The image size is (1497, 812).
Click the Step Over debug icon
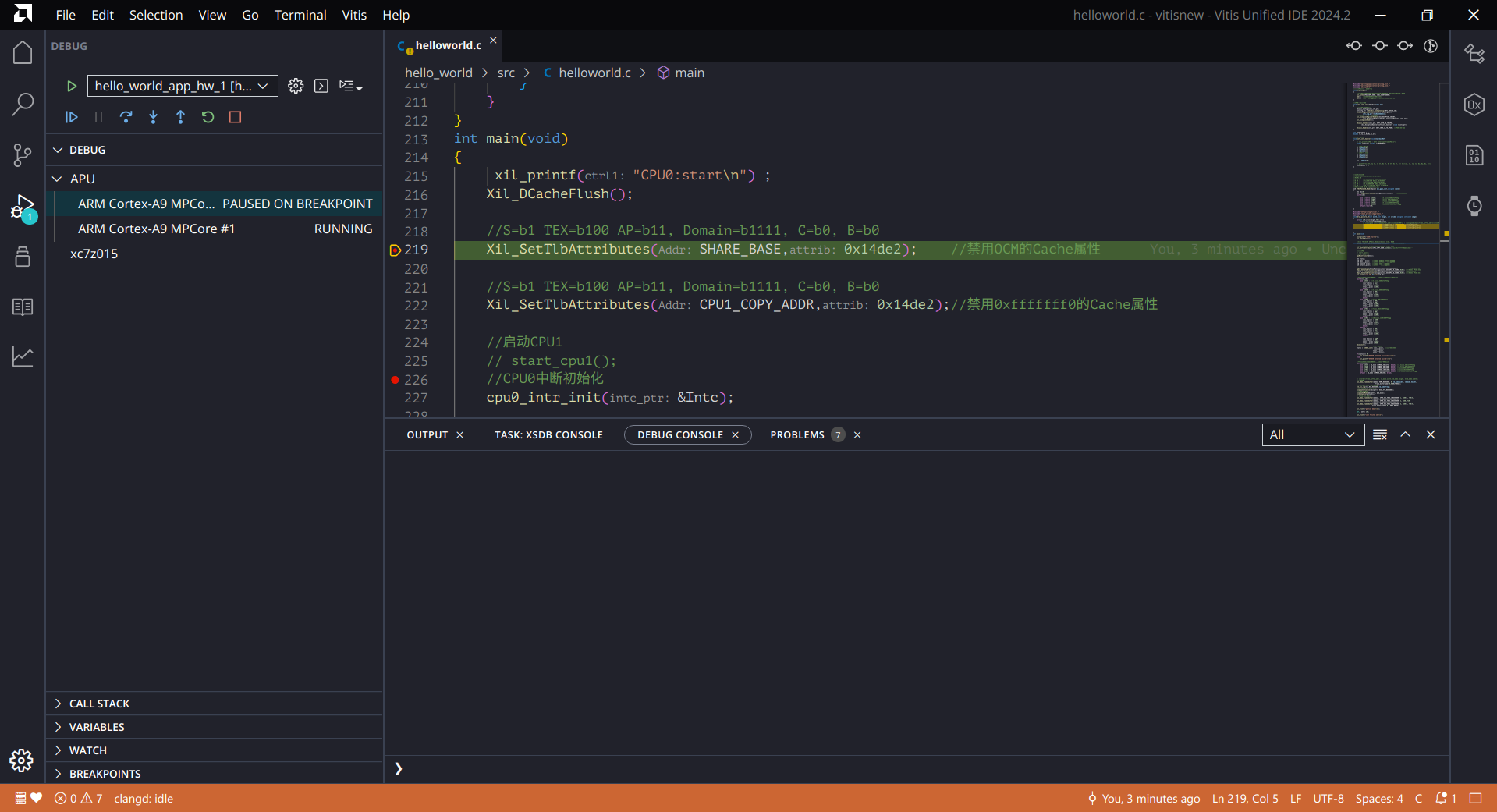pos(126,117)
